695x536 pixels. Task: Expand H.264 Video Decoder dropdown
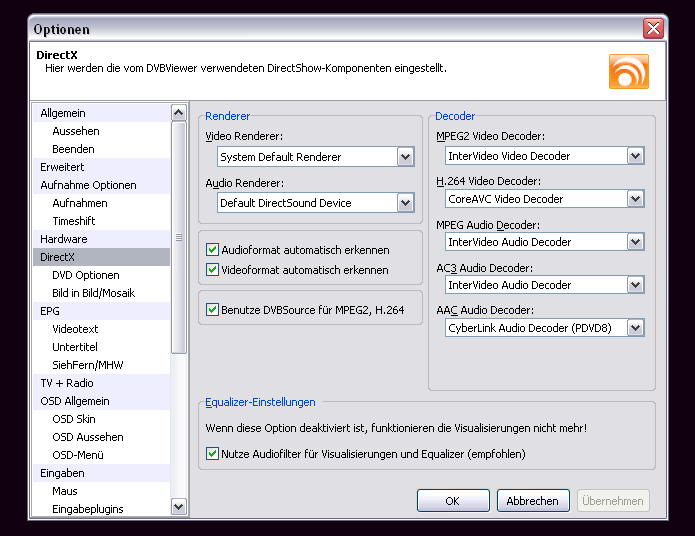(x=635, y=199)
